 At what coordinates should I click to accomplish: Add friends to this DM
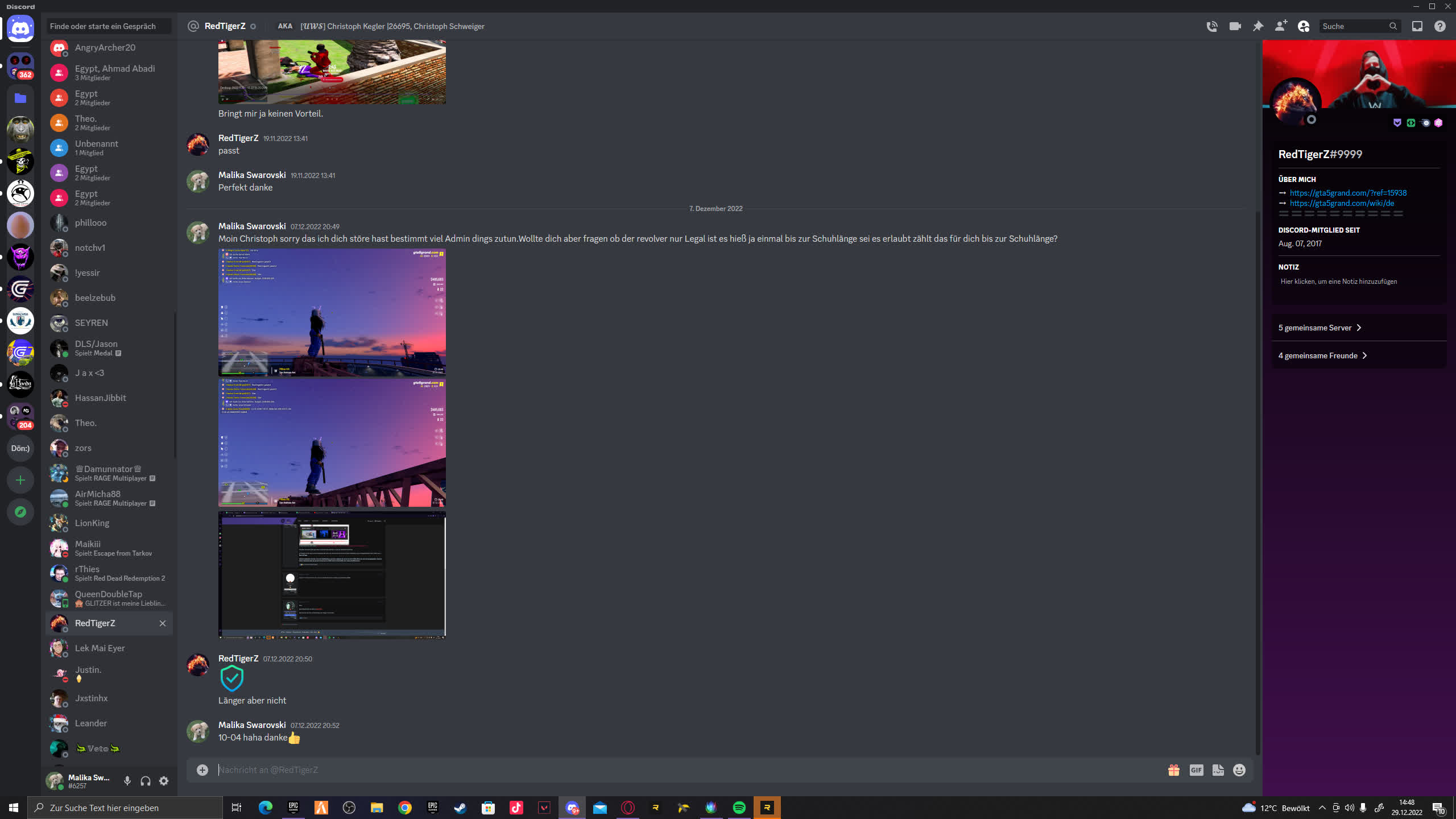1281,26
